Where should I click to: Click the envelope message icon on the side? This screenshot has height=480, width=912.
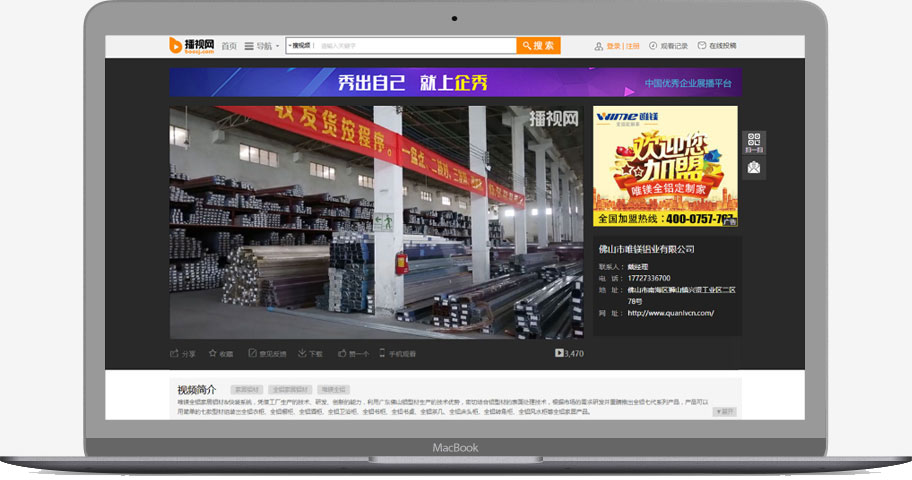point(754,167)
